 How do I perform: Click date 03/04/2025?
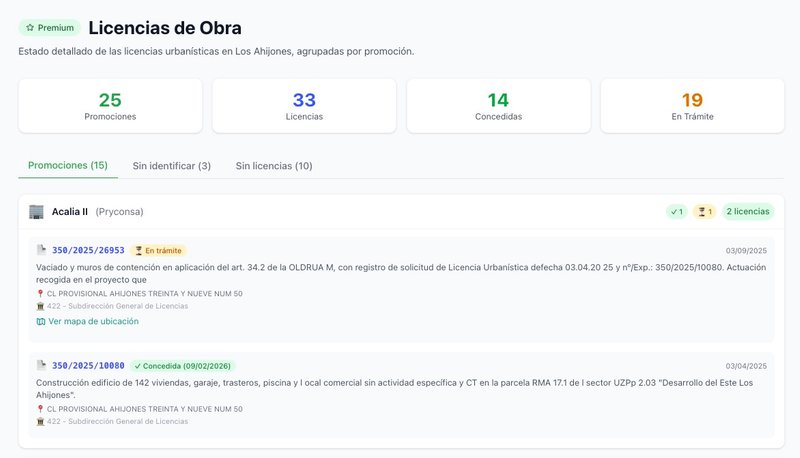point(746,366)
